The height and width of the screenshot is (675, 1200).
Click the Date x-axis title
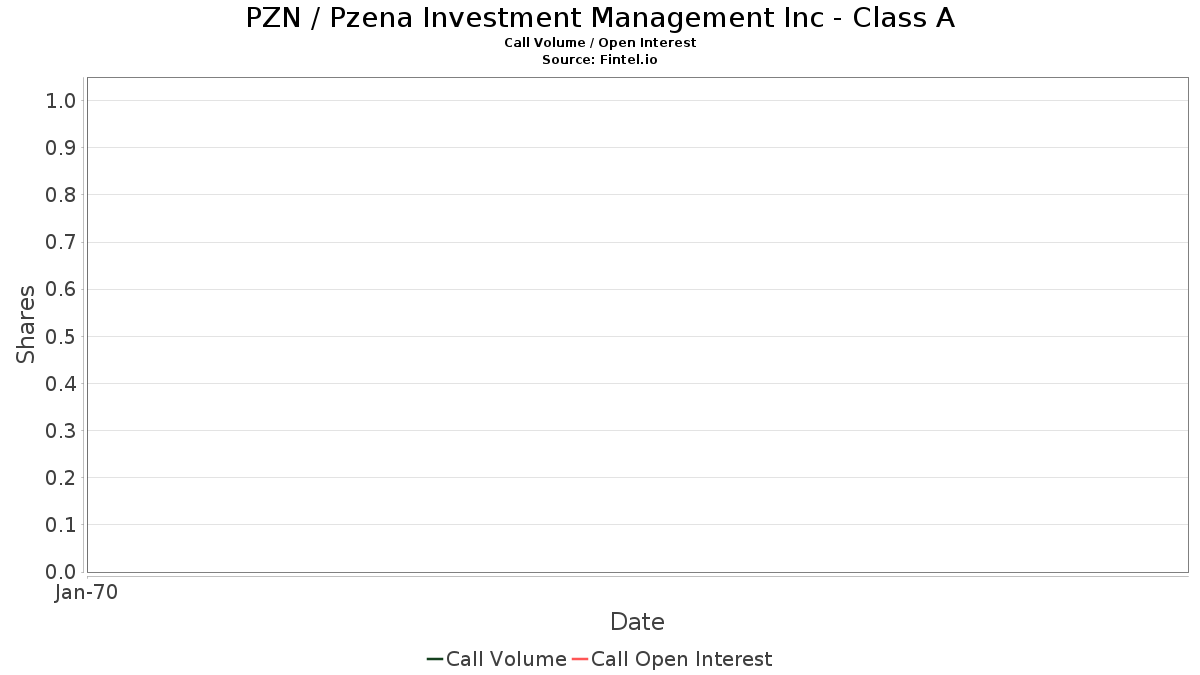(637, 622)
